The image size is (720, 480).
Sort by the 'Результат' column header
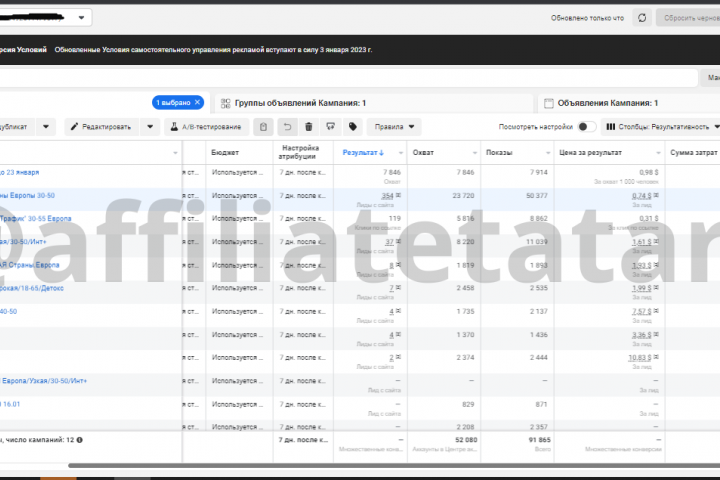(363, 152)
